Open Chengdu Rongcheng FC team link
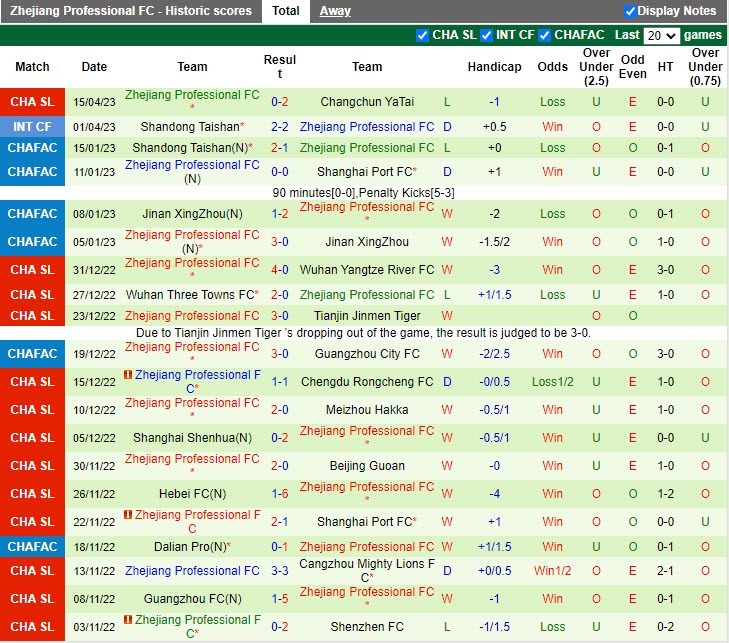729x643 pixels. pos(367,382)
